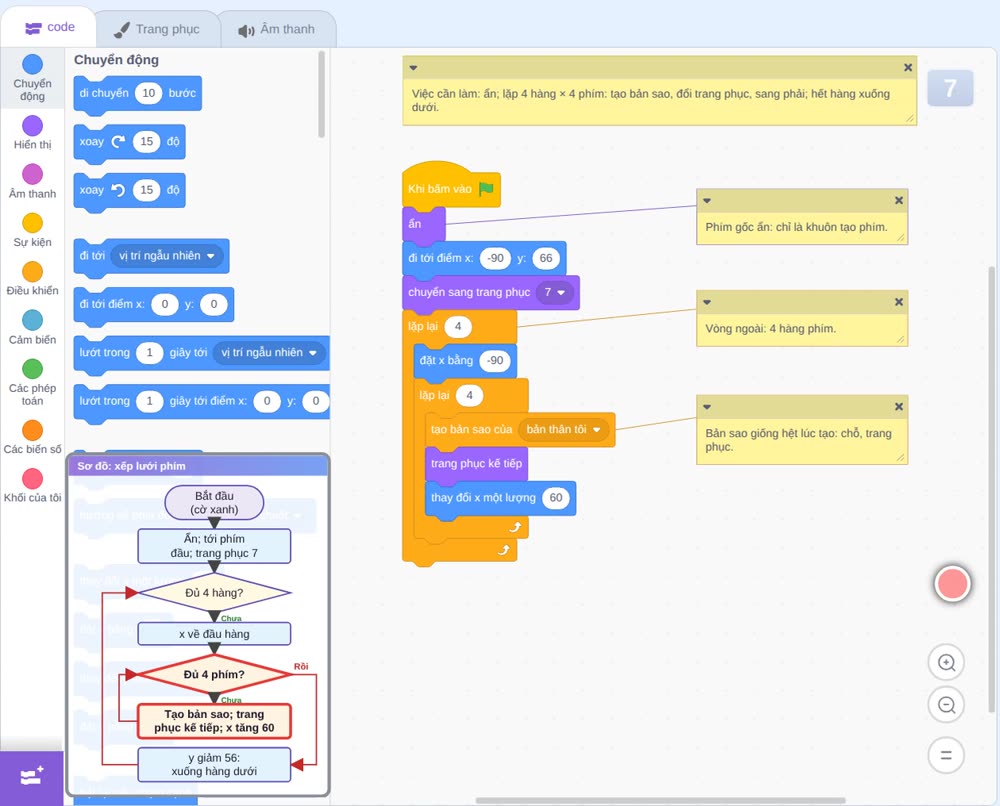This screenshot has width=1000, height=806.
Task: Delete the 'Phím gốc ẩn' comment note
Action: [x=899, y=200]
